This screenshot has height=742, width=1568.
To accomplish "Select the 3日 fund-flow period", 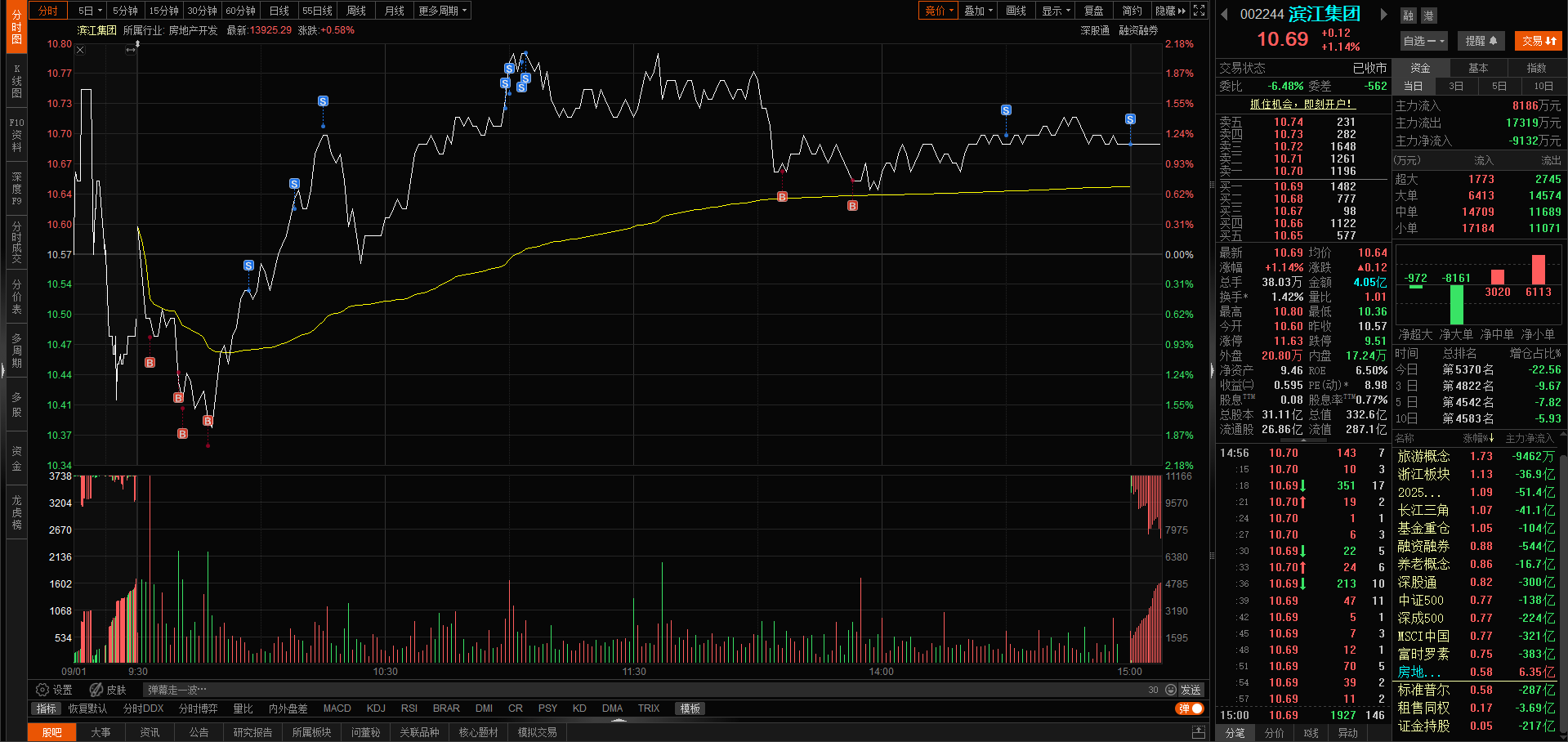I will (1456, 86).
